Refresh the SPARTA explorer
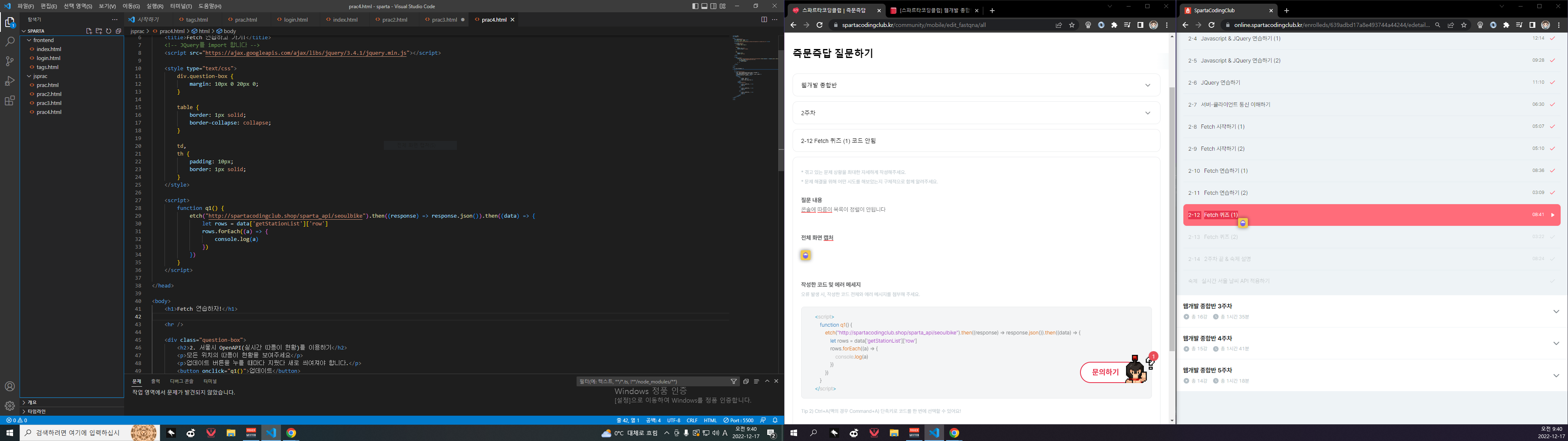The width and height of the screenshot is (1568, 441). (108, 31)
